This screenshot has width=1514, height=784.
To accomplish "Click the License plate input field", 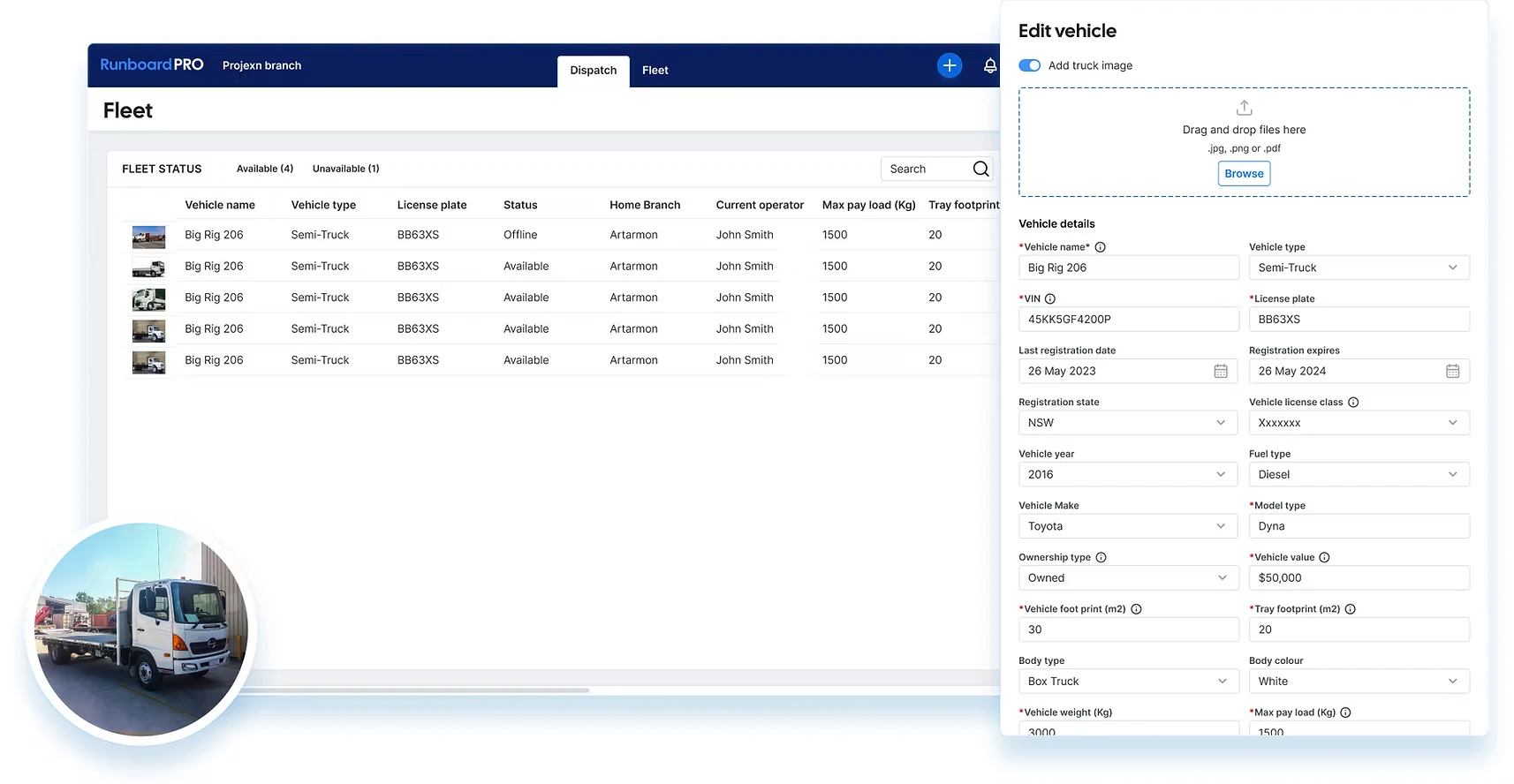I will (x=1359, y=320).
